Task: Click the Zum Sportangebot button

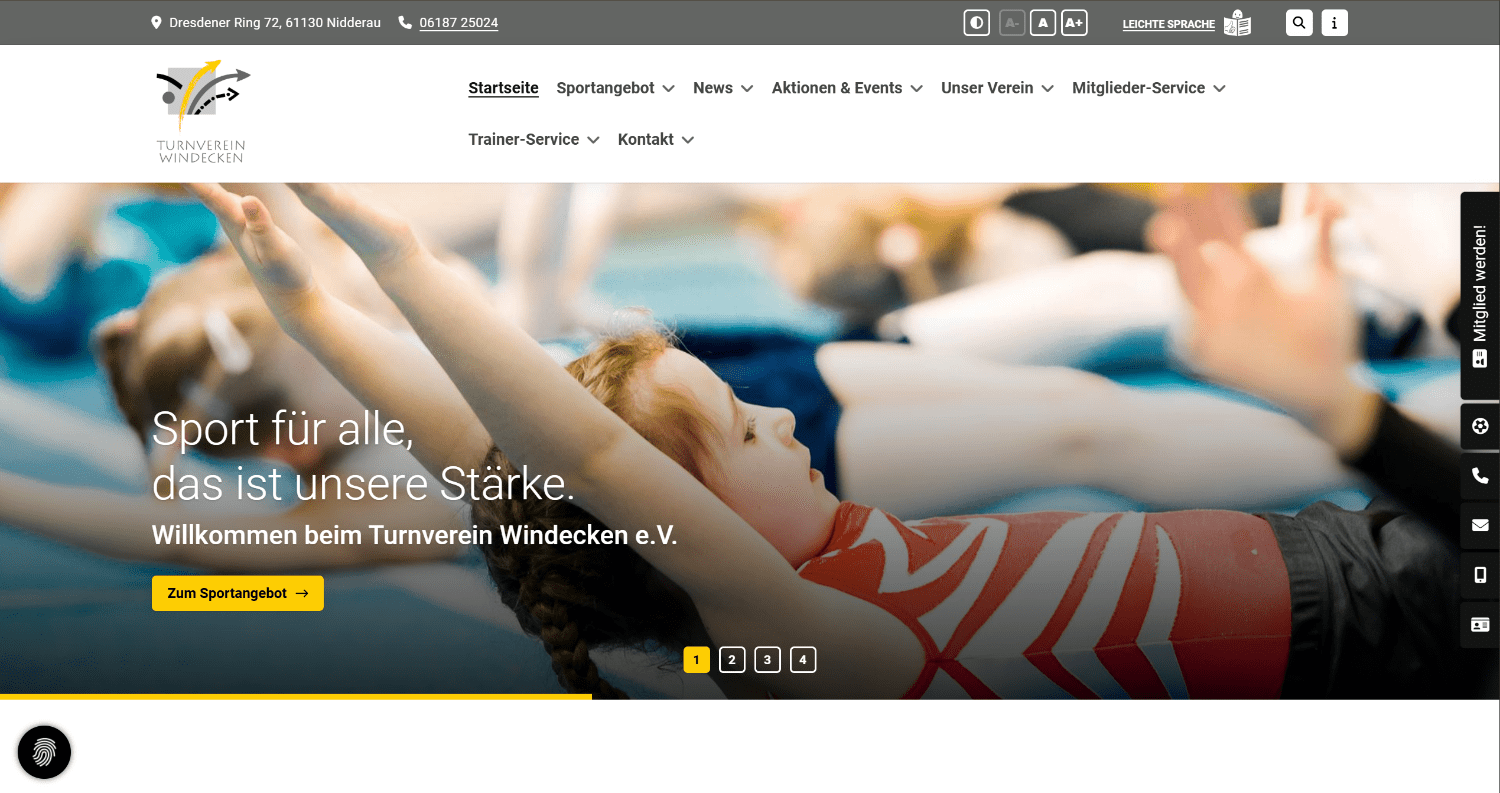Action: click(238, 593)
